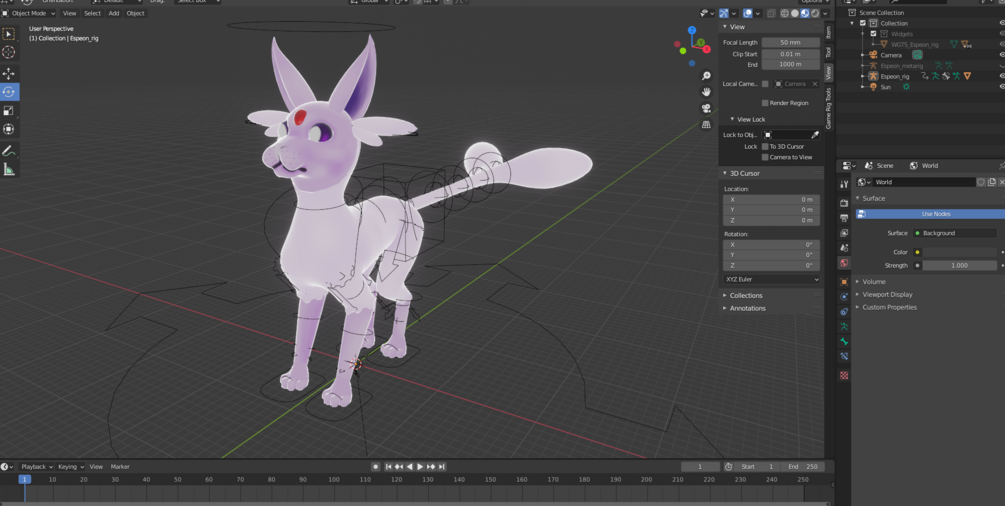Open the Object properties tab icon
This screenshot has width=1005, height=506.
pos(844,282)
